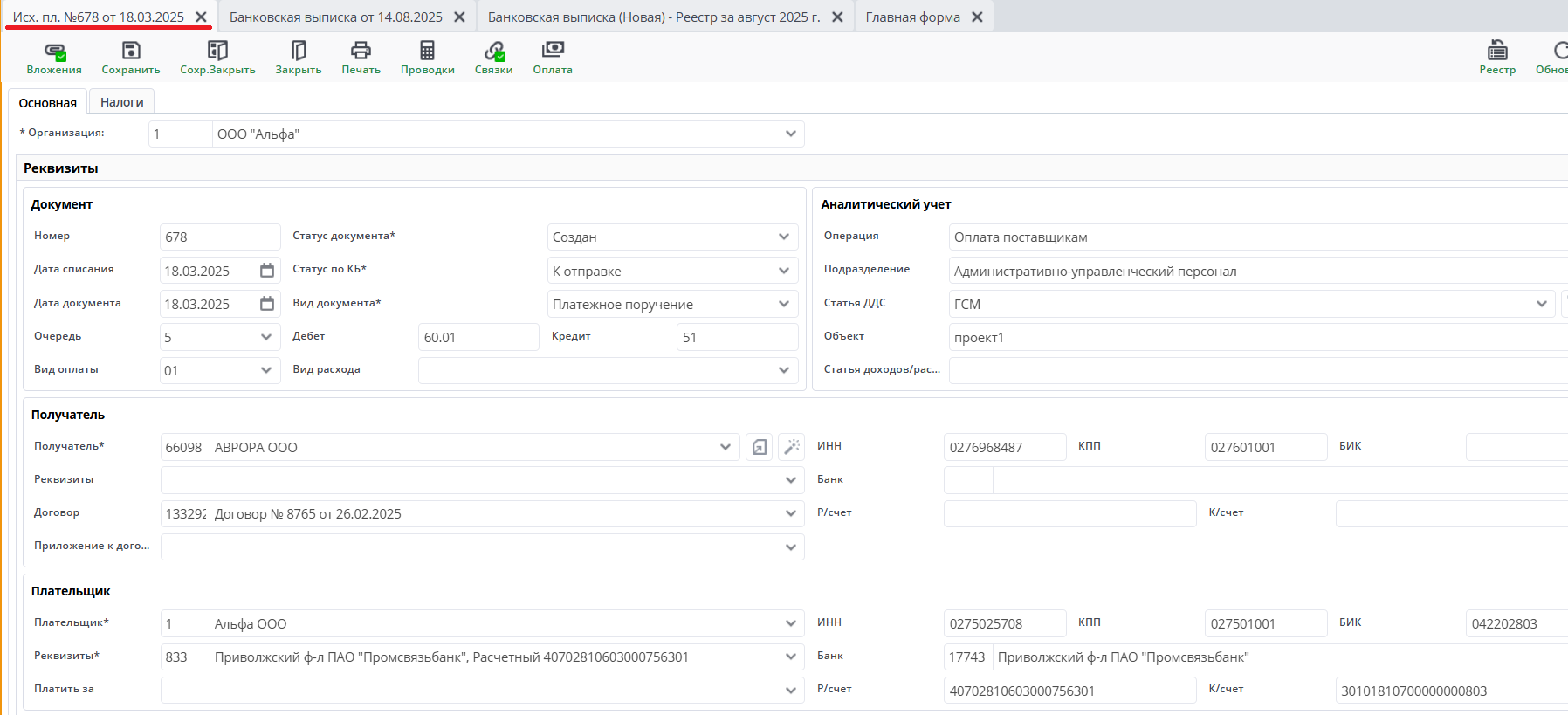Expand the Статус документа dropdown
This screenshot has height=715, width=1568.
(783, 237)
